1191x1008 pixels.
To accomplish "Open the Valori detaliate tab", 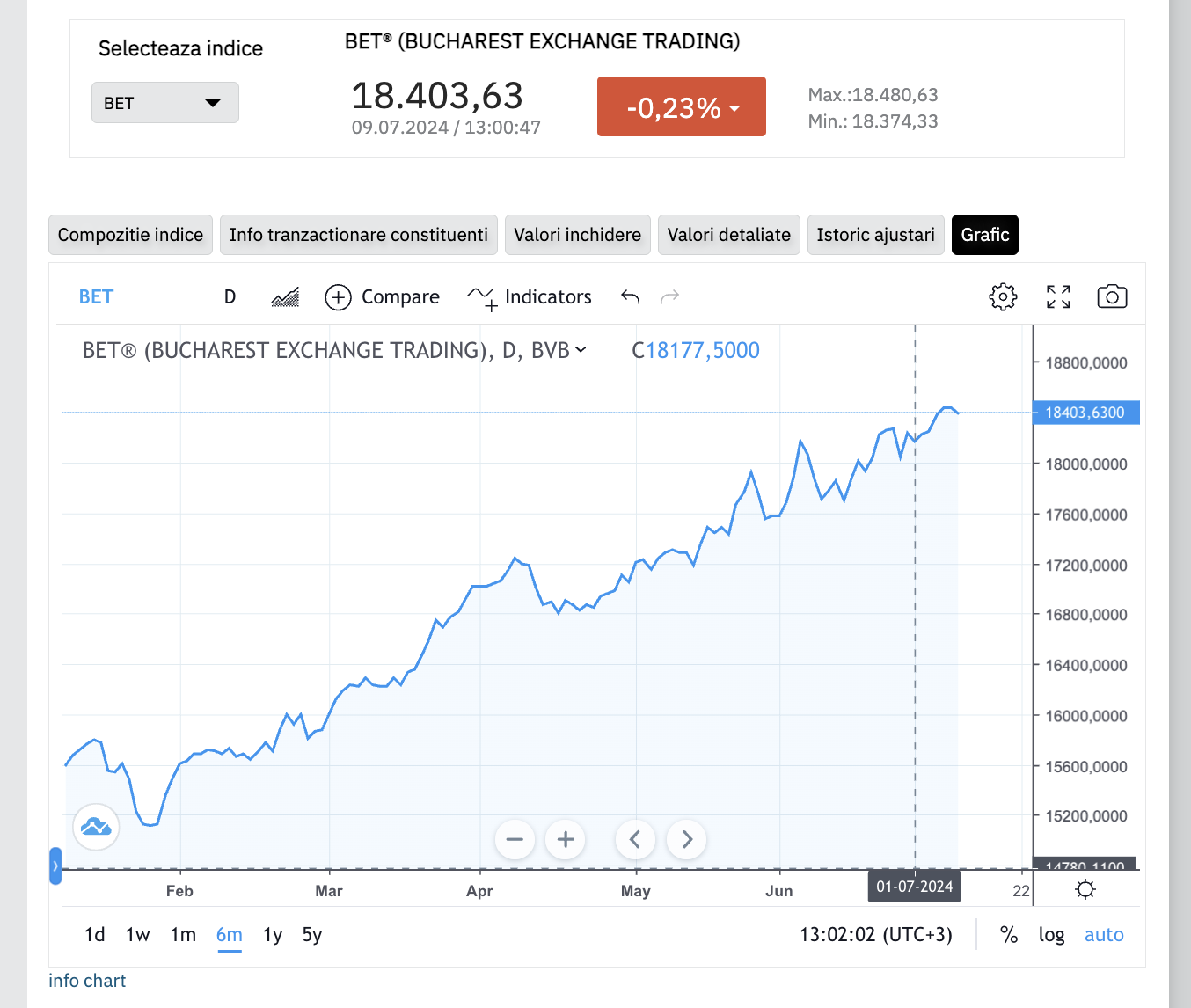I will click(729, 235).
